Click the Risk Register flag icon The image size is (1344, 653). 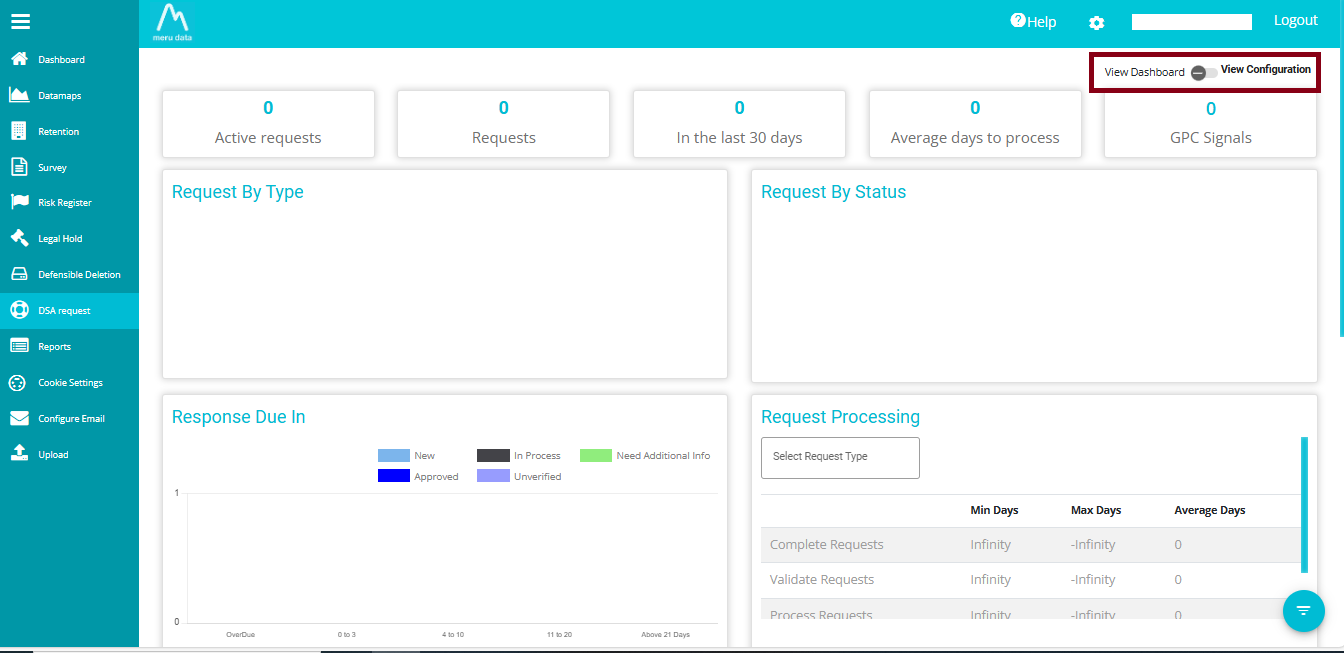pos(18,202)
